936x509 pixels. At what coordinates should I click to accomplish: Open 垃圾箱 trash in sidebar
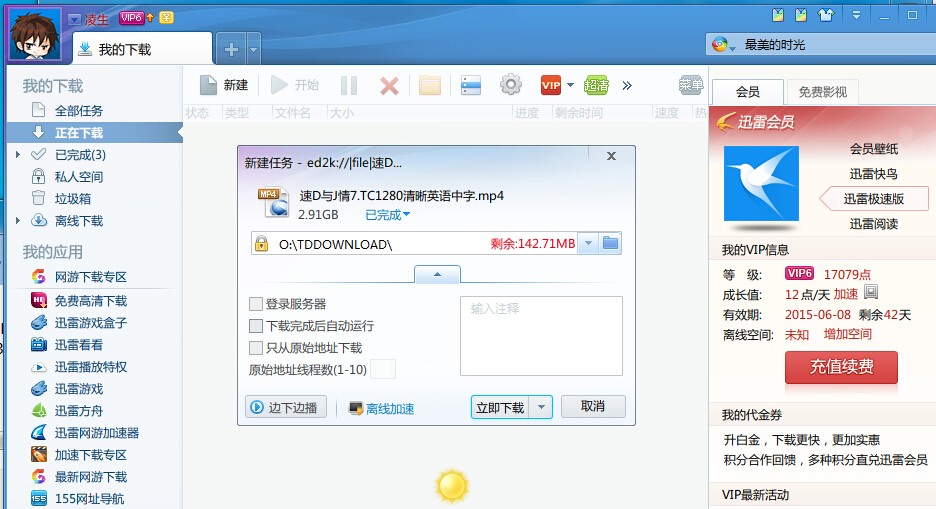click(x=73, y=199)
